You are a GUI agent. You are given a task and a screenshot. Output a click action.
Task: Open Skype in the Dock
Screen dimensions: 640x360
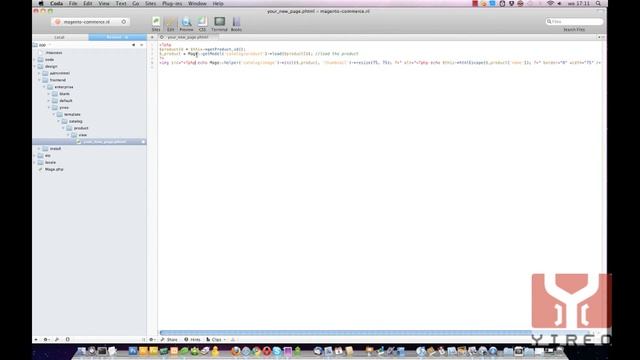tap(277, 351)
